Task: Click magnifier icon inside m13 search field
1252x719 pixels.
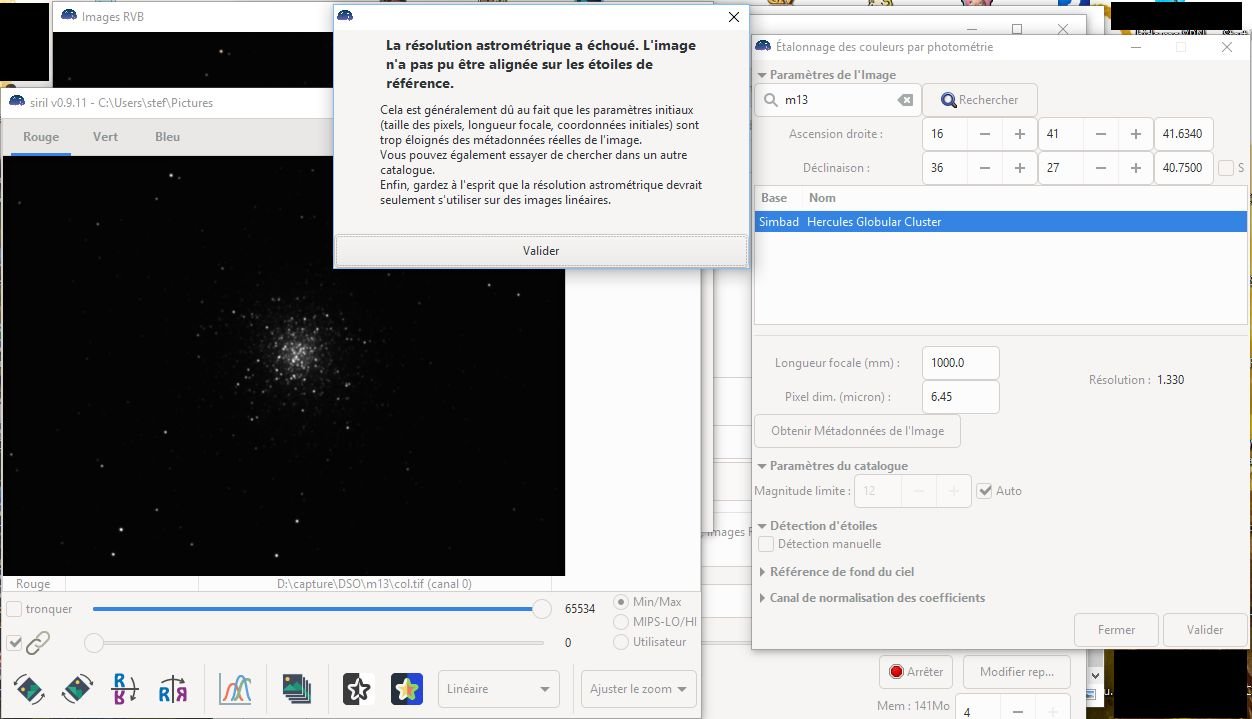Action: click(772, 100)
